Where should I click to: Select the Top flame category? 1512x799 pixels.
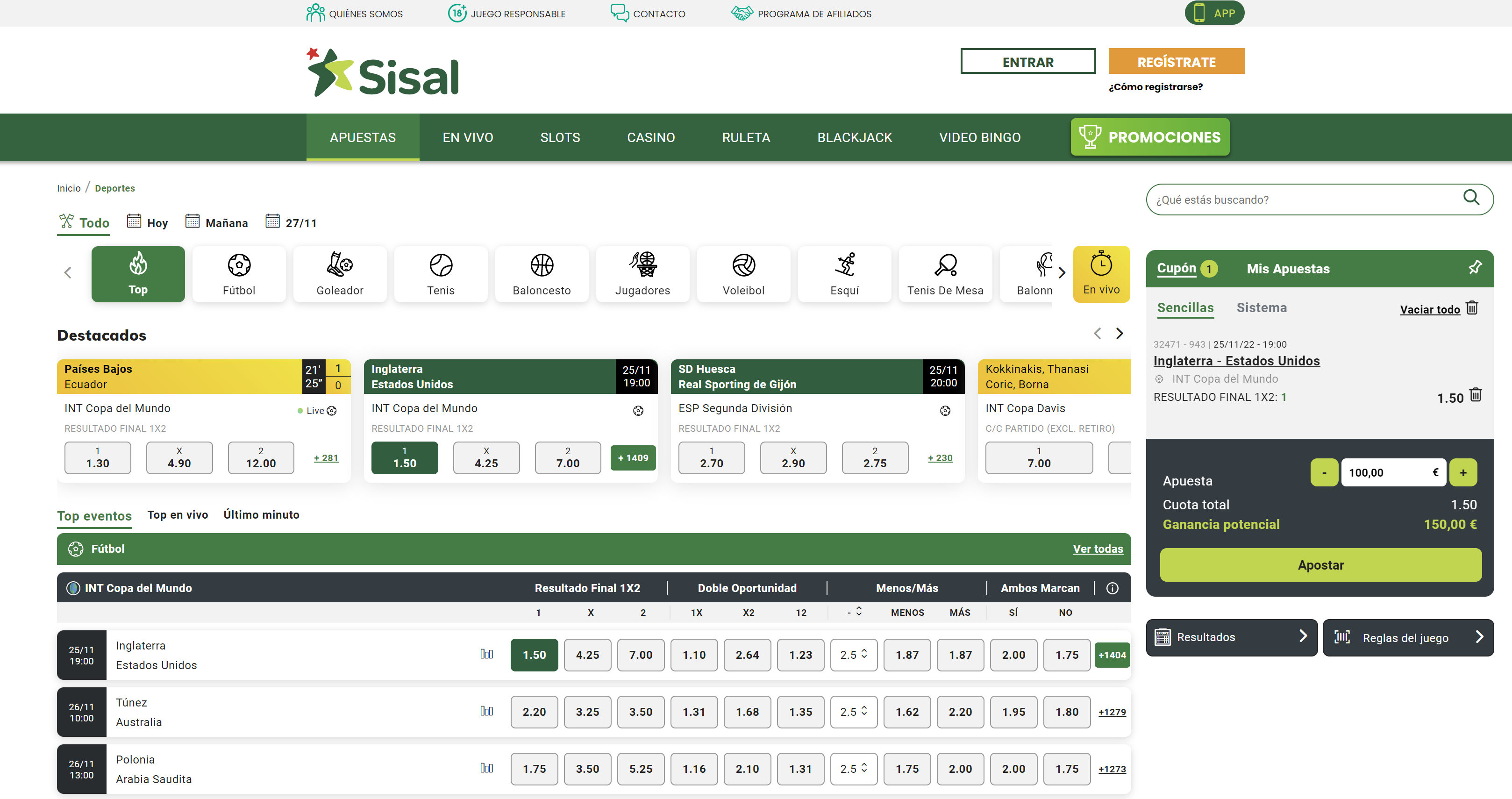pos(138,274)
